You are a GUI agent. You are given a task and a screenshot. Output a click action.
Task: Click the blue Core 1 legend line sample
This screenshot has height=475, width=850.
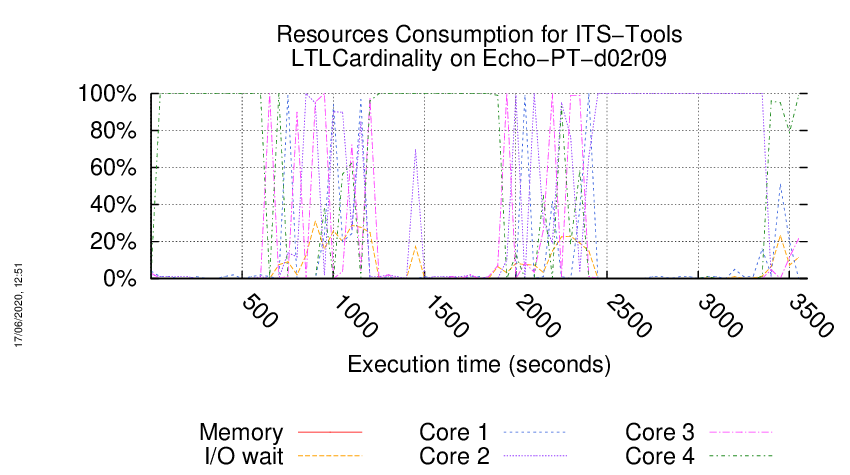coord(535,432)
